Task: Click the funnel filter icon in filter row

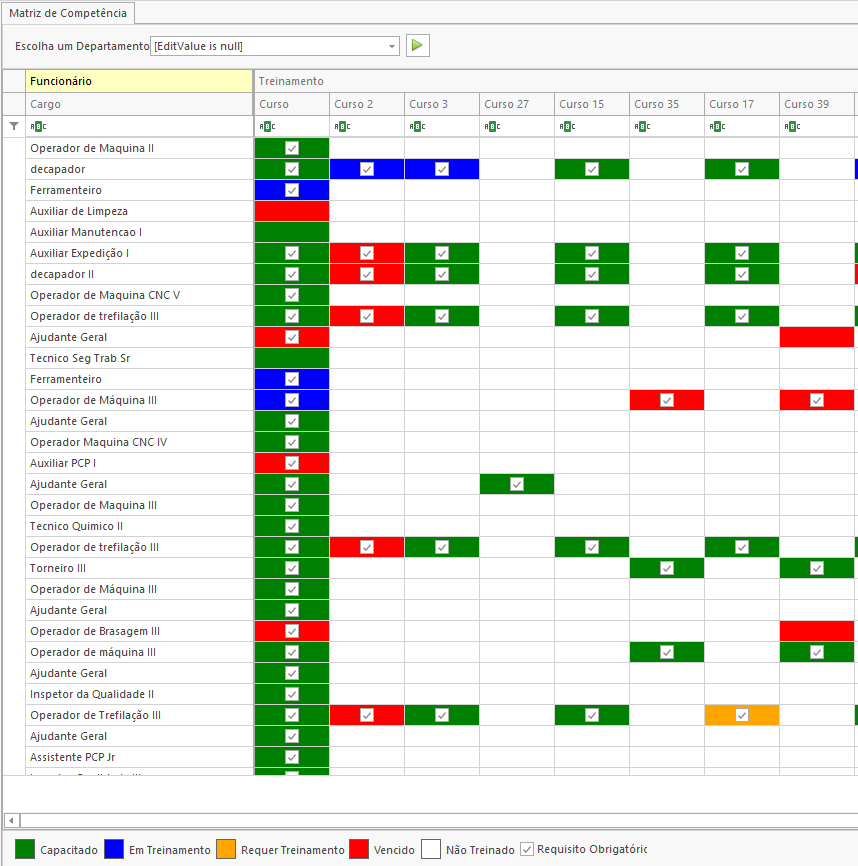Action: pyautogui.click(x=13, y=126)
